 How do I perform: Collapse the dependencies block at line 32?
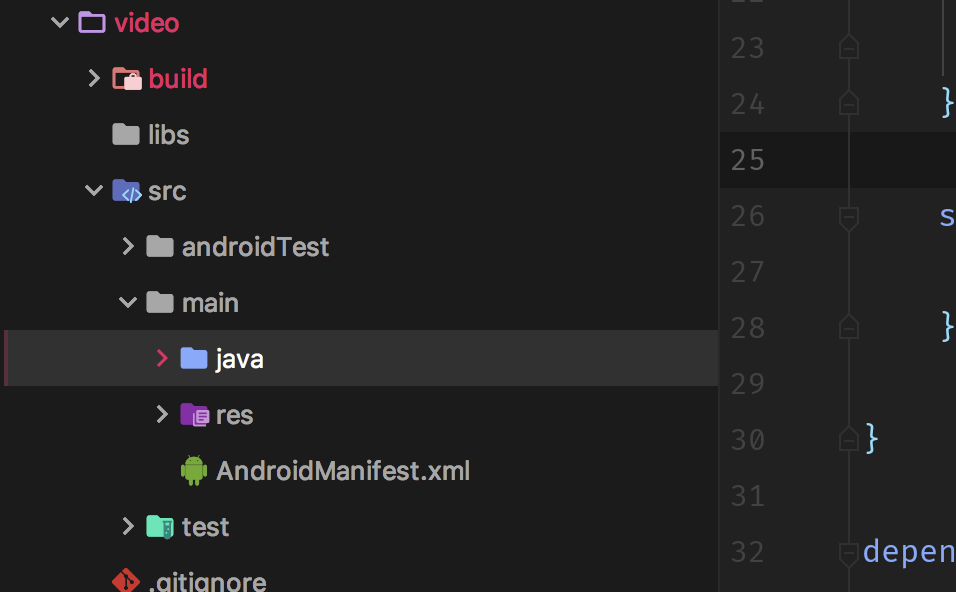coord(849,554)
